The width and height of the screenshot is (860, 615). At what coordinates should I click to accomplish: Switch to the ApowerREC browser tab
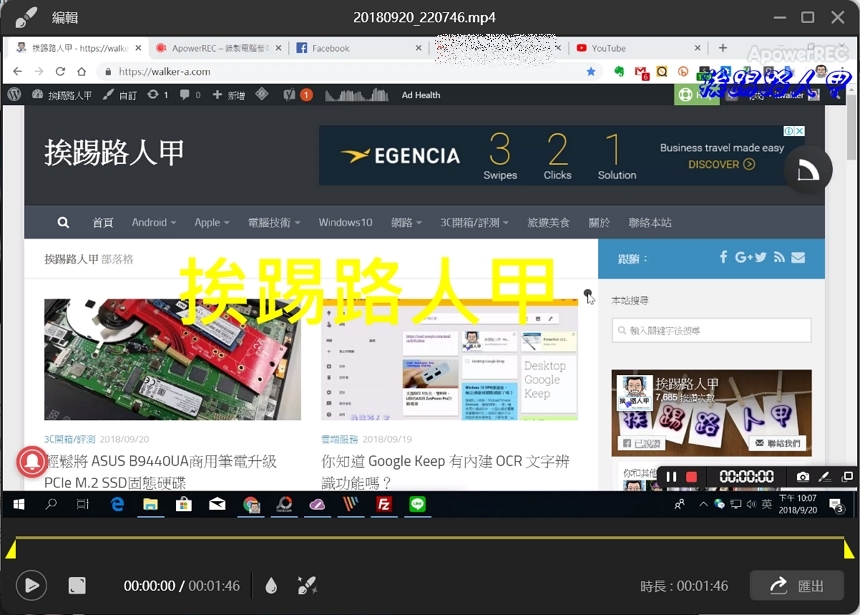[219, 48]
